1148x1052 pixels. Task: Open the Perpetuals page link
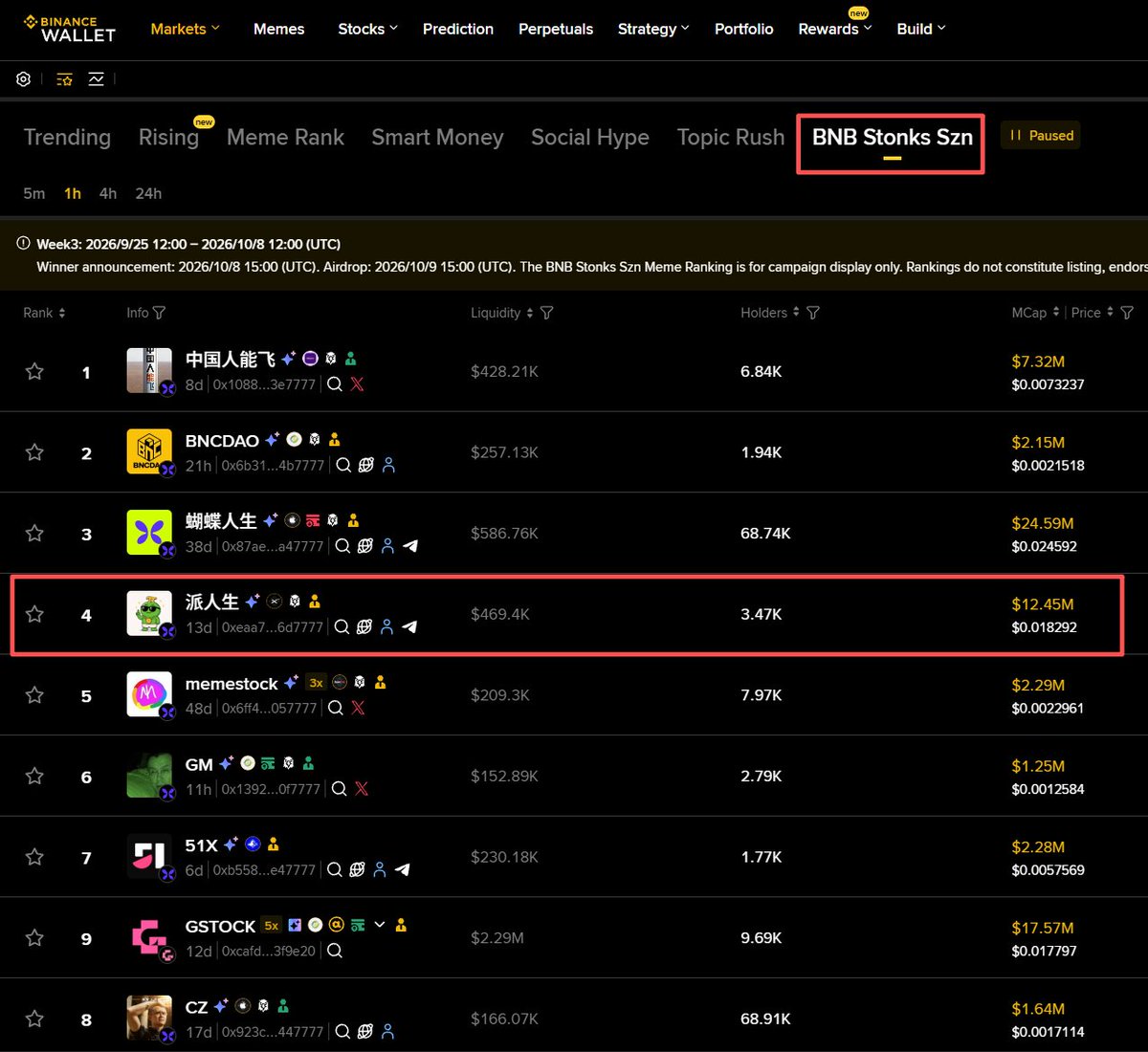556,29
